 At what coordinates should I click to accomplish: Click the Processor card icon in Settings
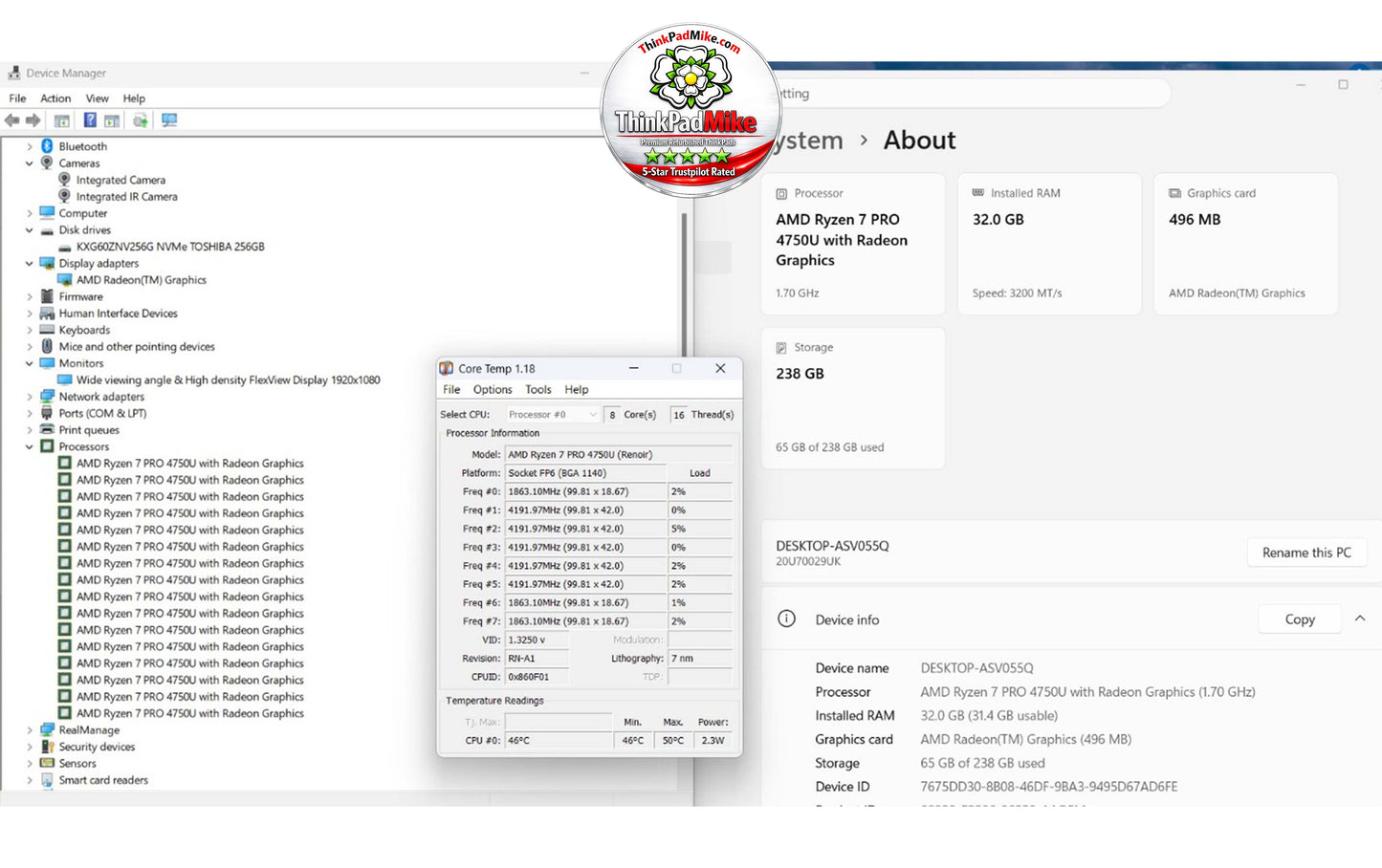pos(781,193)
